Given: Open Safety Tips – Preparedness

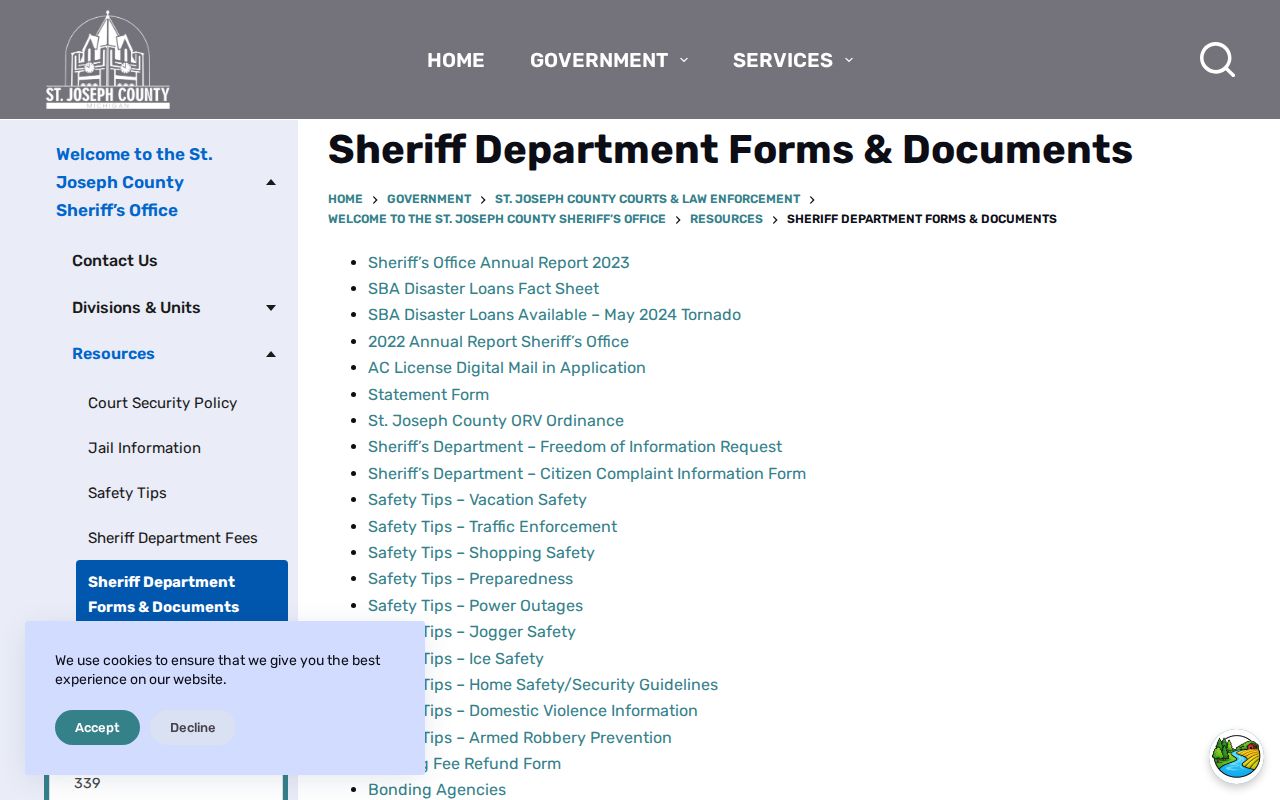Looking at the screenshot, I should 470,578.
